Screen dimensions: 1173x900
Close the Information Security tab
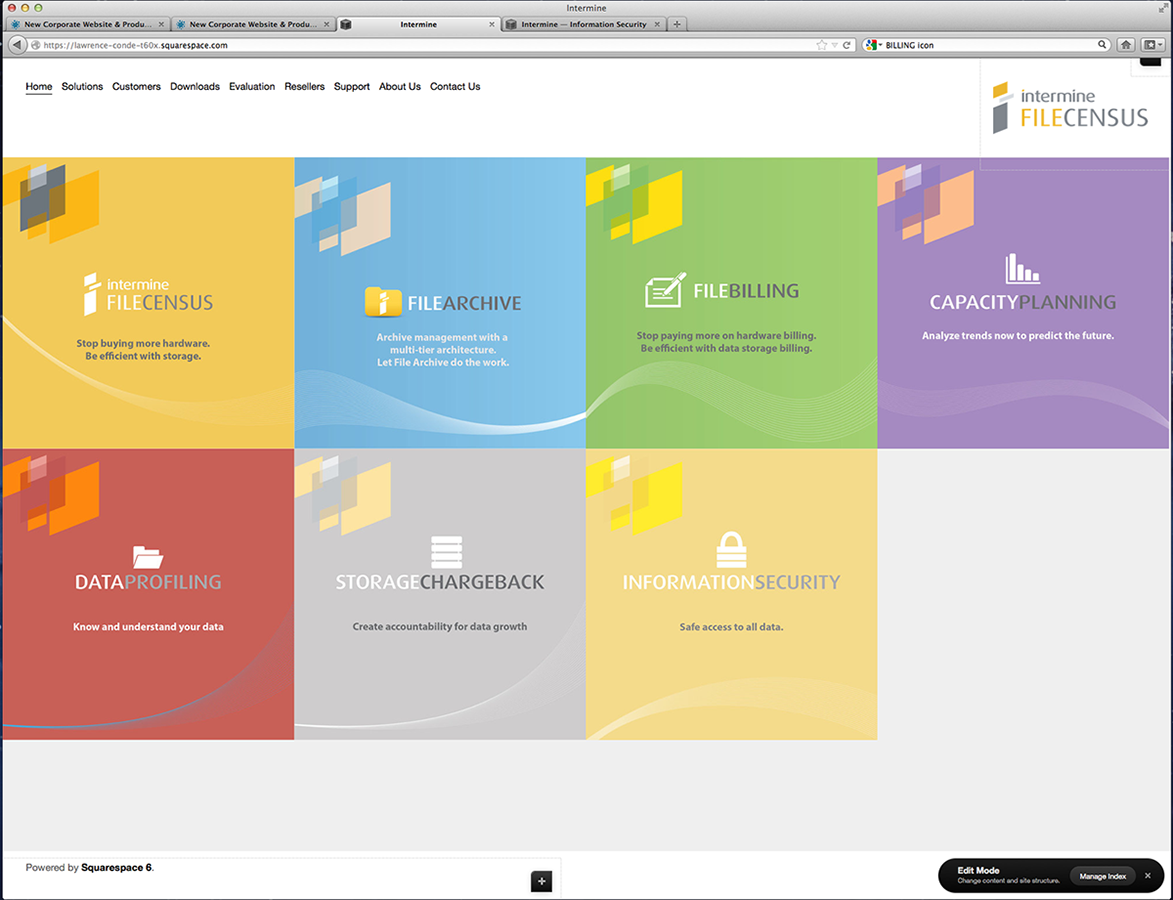pos(657,24)
